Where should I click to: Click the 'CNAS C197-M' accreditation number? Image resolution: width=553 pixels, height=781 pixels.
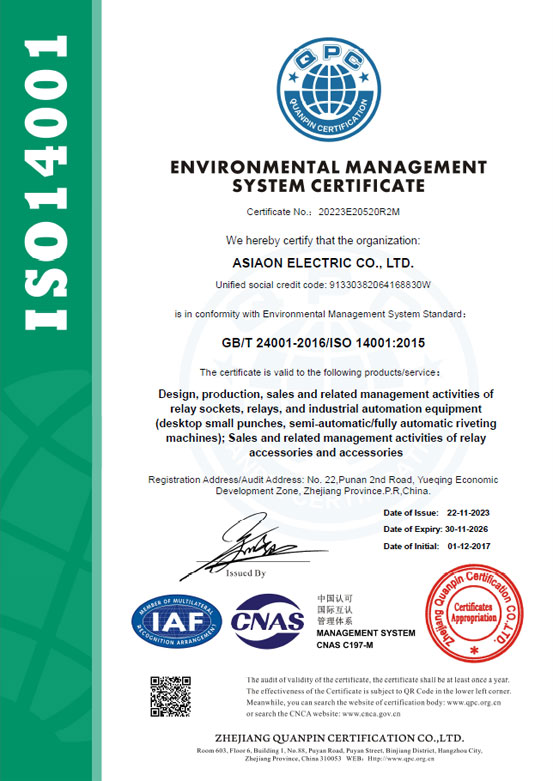(345, 646)
